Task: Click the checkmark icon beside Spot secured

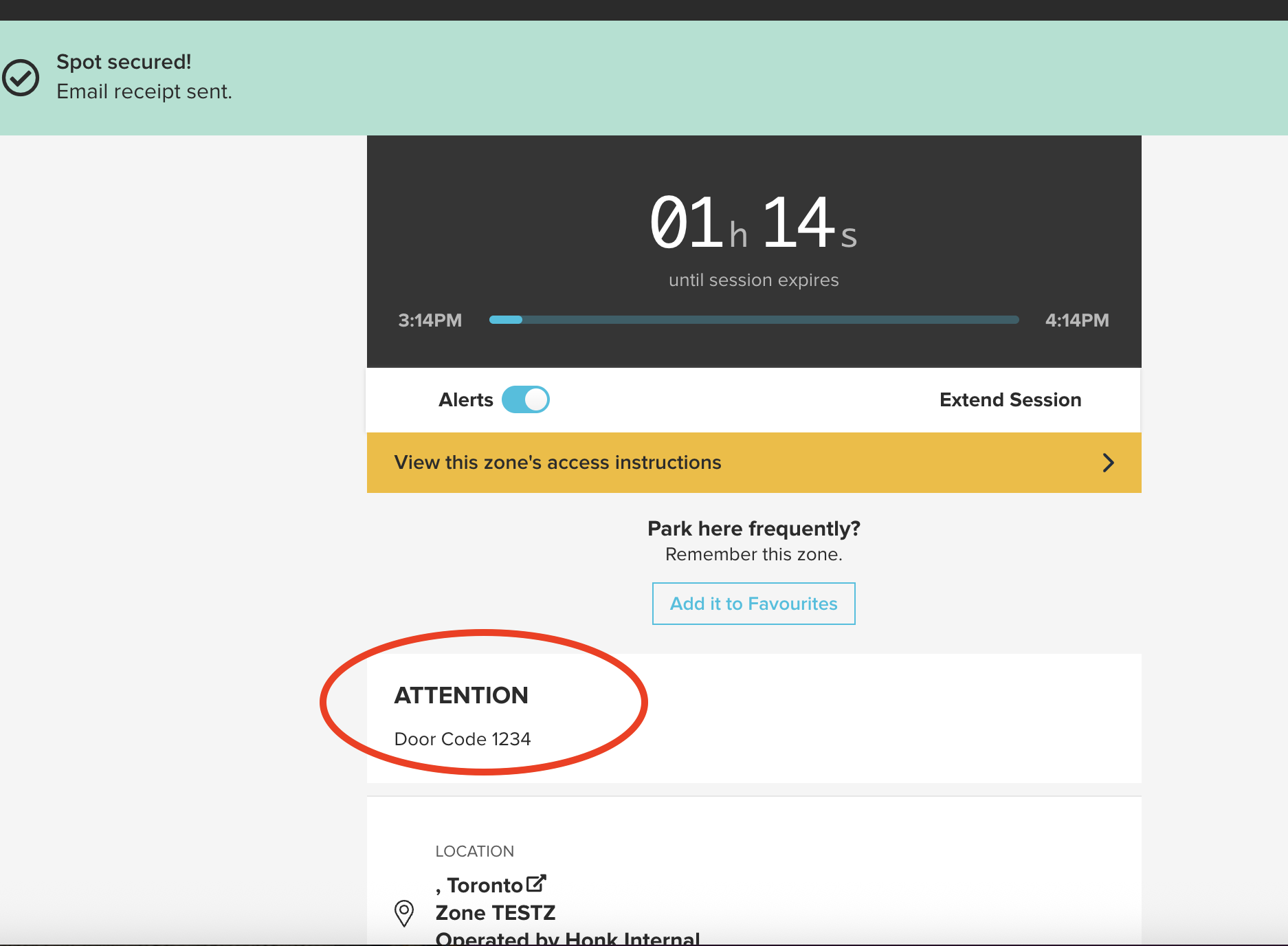Action: [21, 76]
